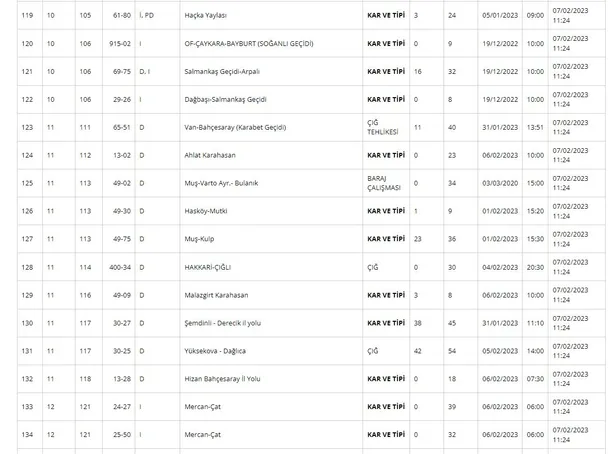The image size is (616, 454).
Task: Click the ÇIĞ TEHLİKESİ closure reason
Action: click(x=385, y=127)
